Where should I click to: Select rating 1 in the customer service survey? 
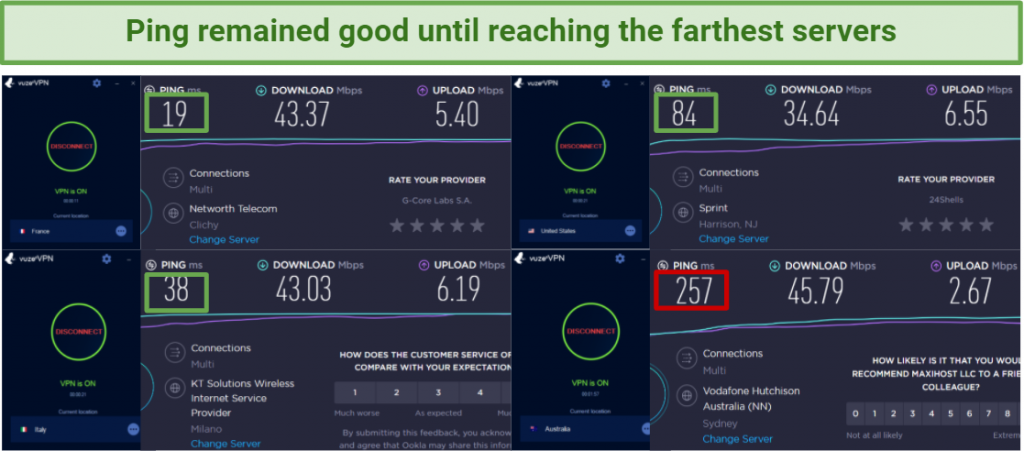coord(355,392)
